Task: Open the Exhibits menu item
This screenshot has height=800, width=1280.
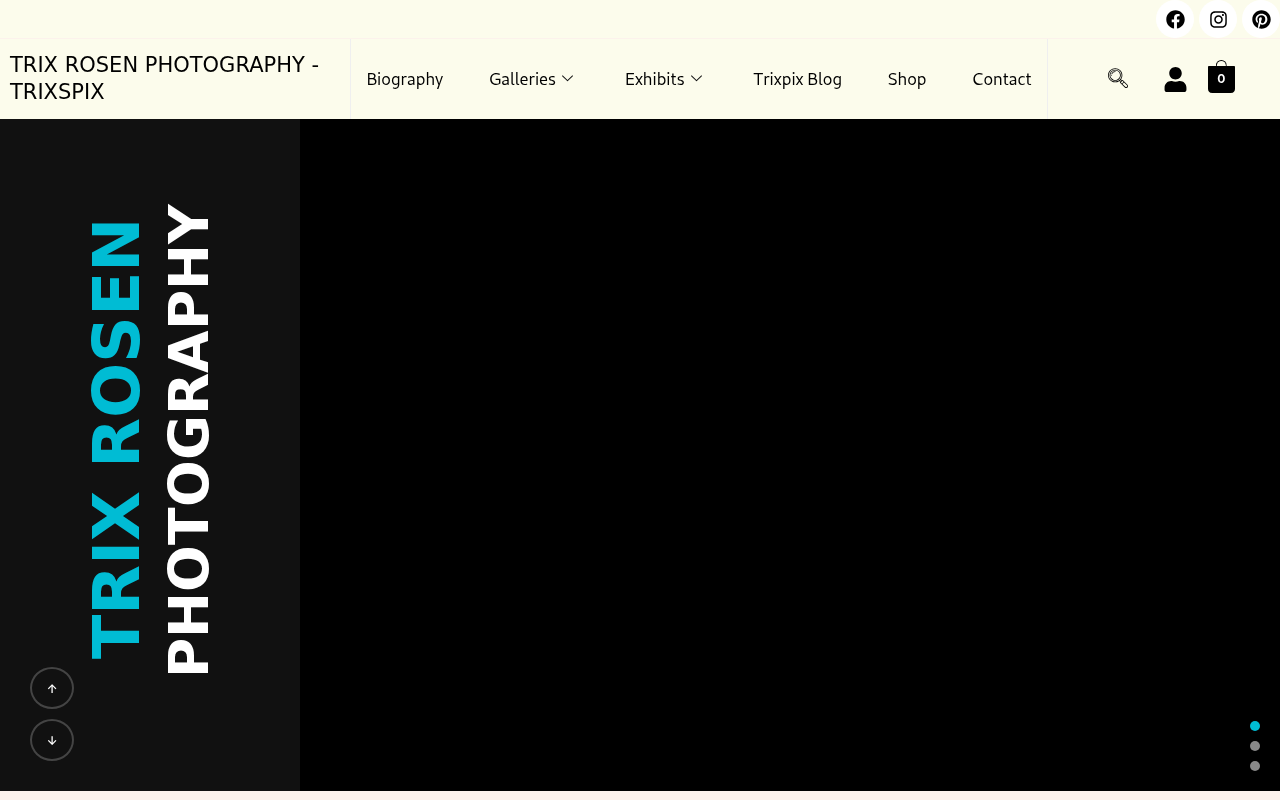Action: pyautogui.click(x=655, y=79)
